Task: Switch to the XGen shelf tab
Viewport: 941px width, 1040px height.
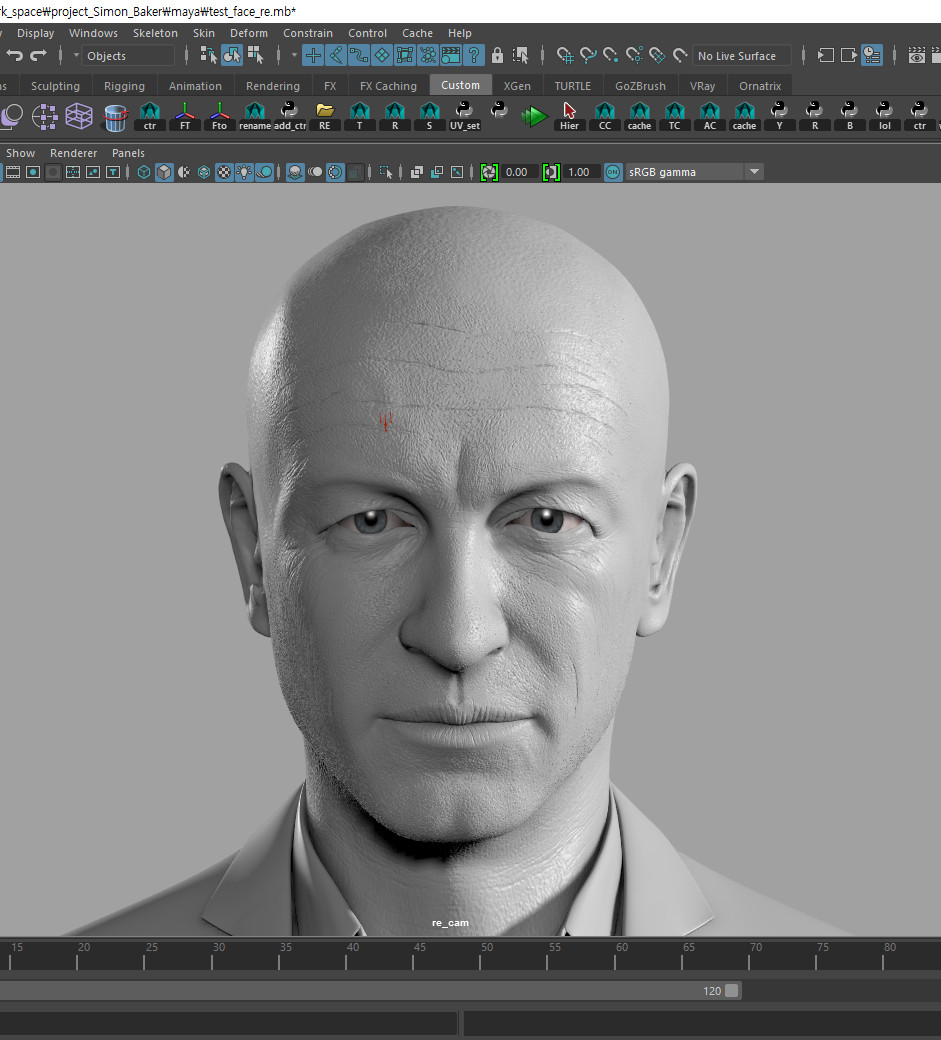Action: tap(517, 86)
